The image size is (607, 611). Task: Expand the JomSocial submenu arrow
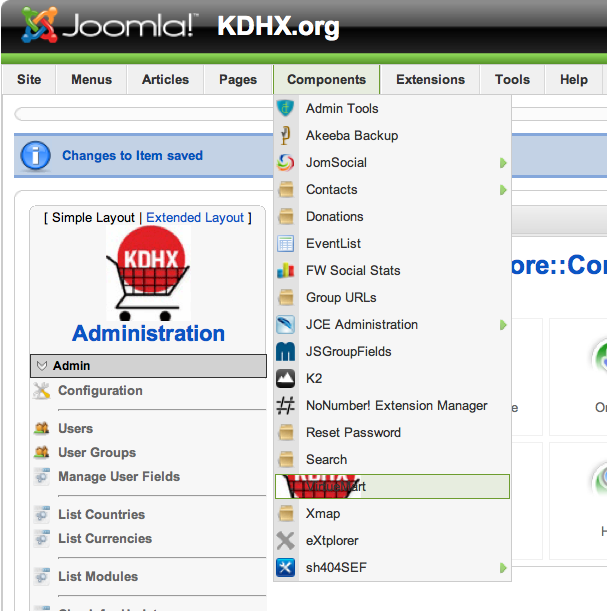503,163
